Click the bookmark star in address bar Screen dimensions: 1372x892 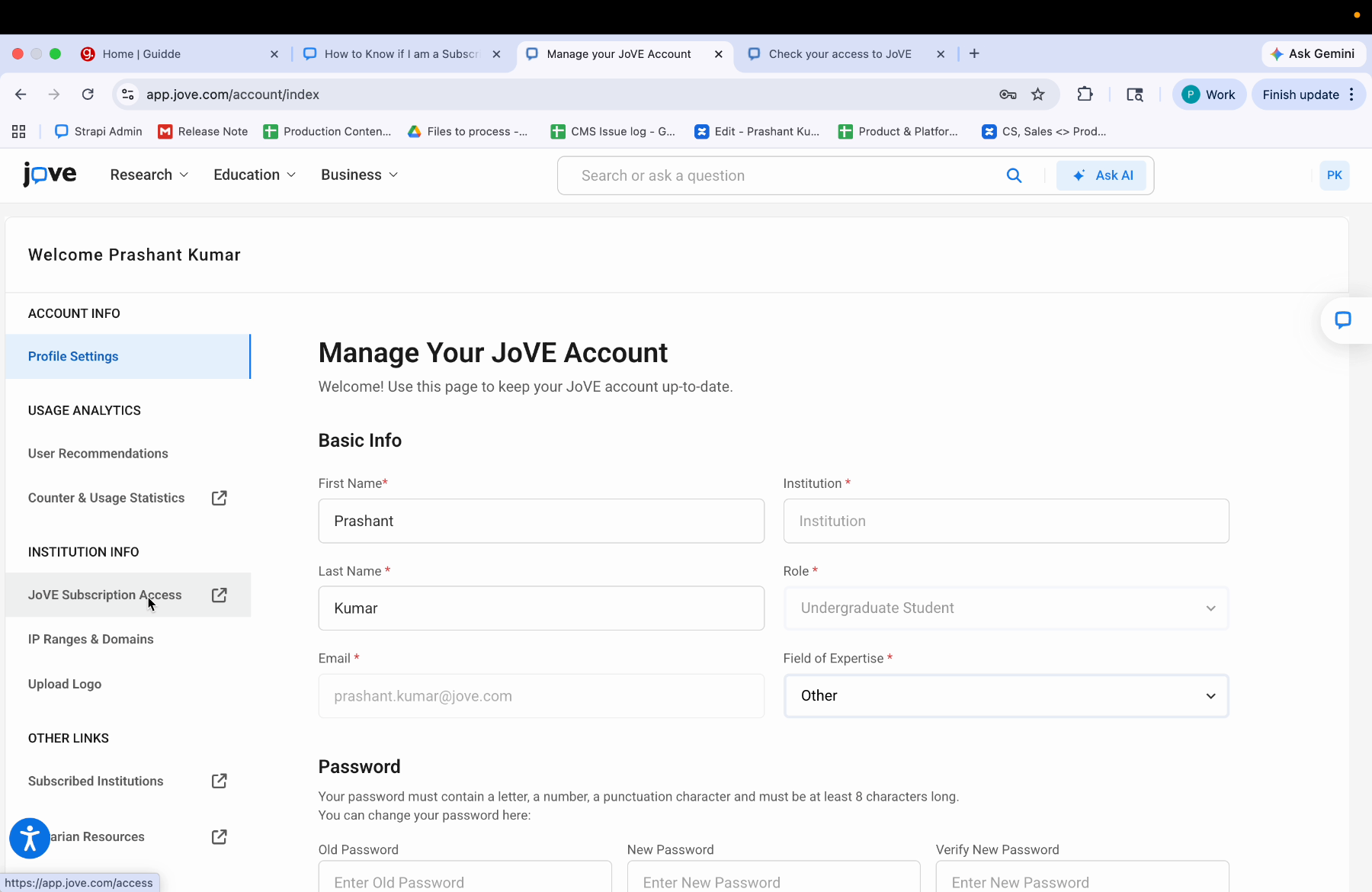point(1038,94)
